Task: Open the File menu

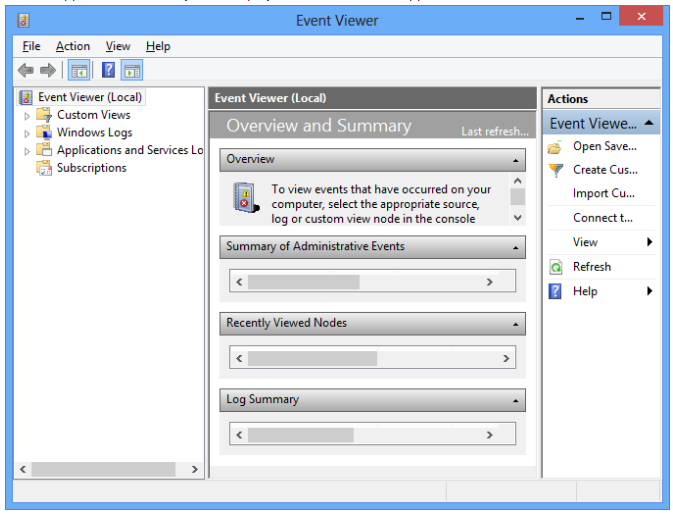Action: coord(31,46)
